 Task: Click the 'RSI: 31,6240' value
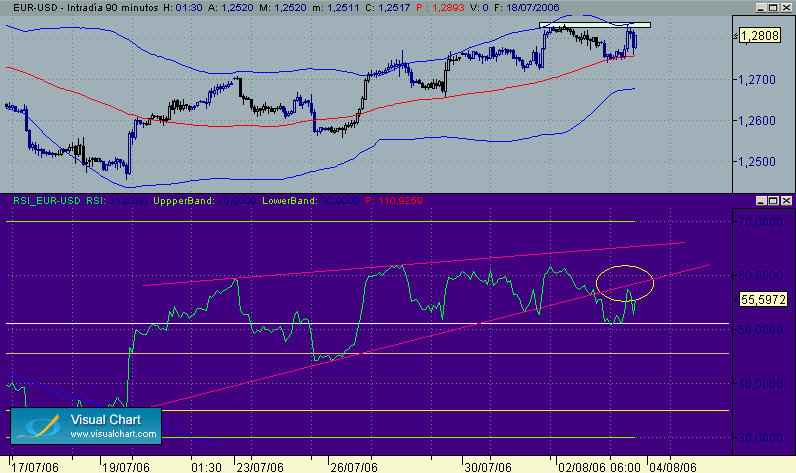(117, 201)
